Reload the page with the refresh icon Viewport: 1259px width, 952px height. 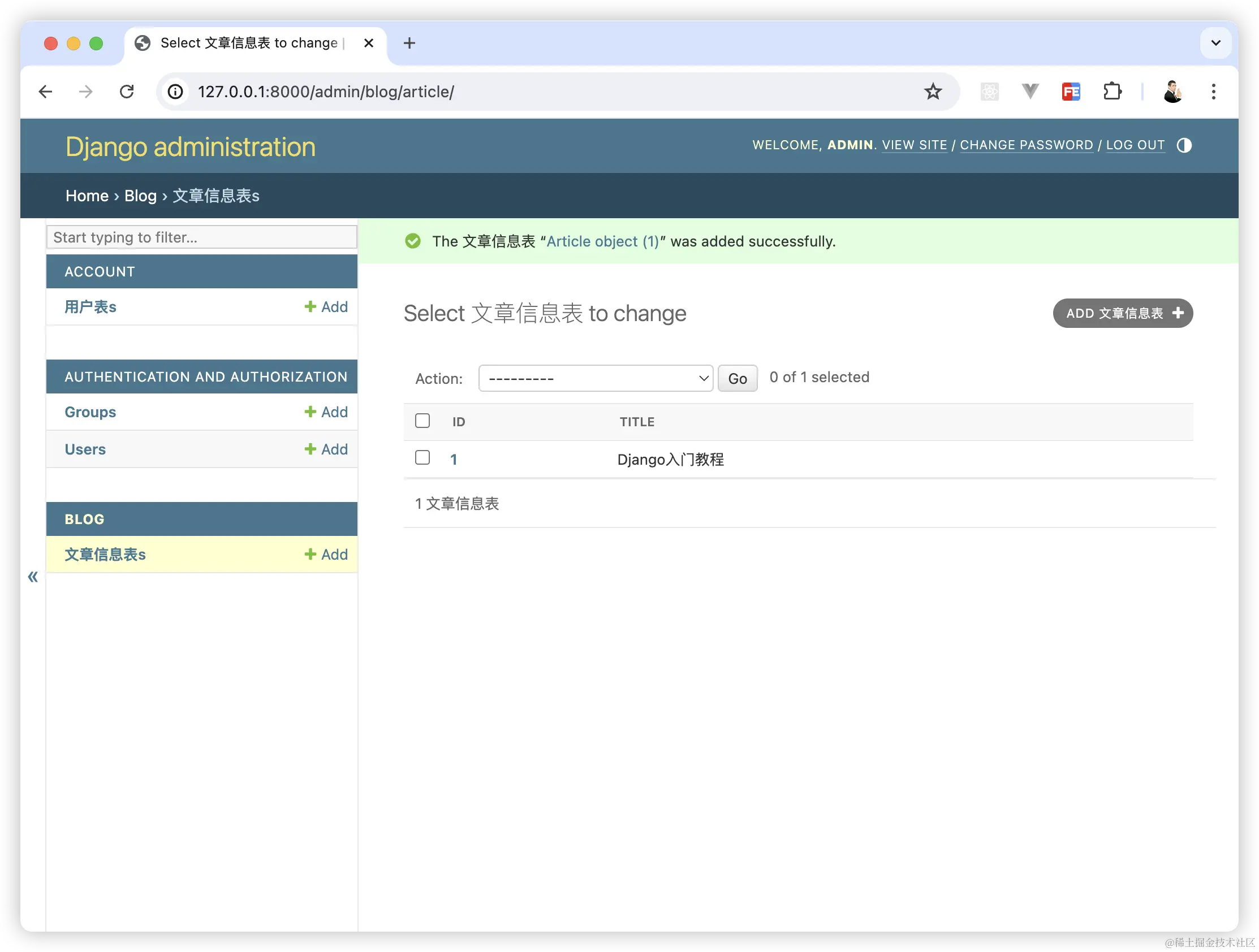126,92
